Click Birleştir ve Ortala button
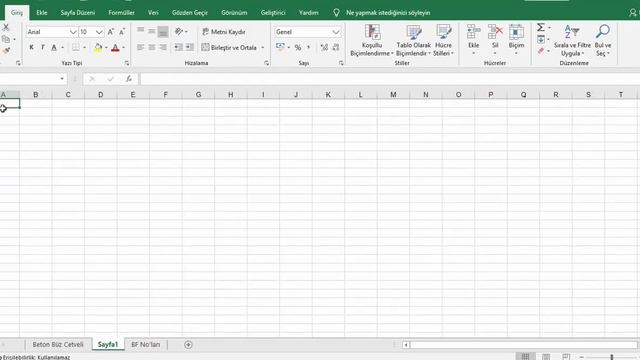The image size is (640, 360). coord(229,48)
